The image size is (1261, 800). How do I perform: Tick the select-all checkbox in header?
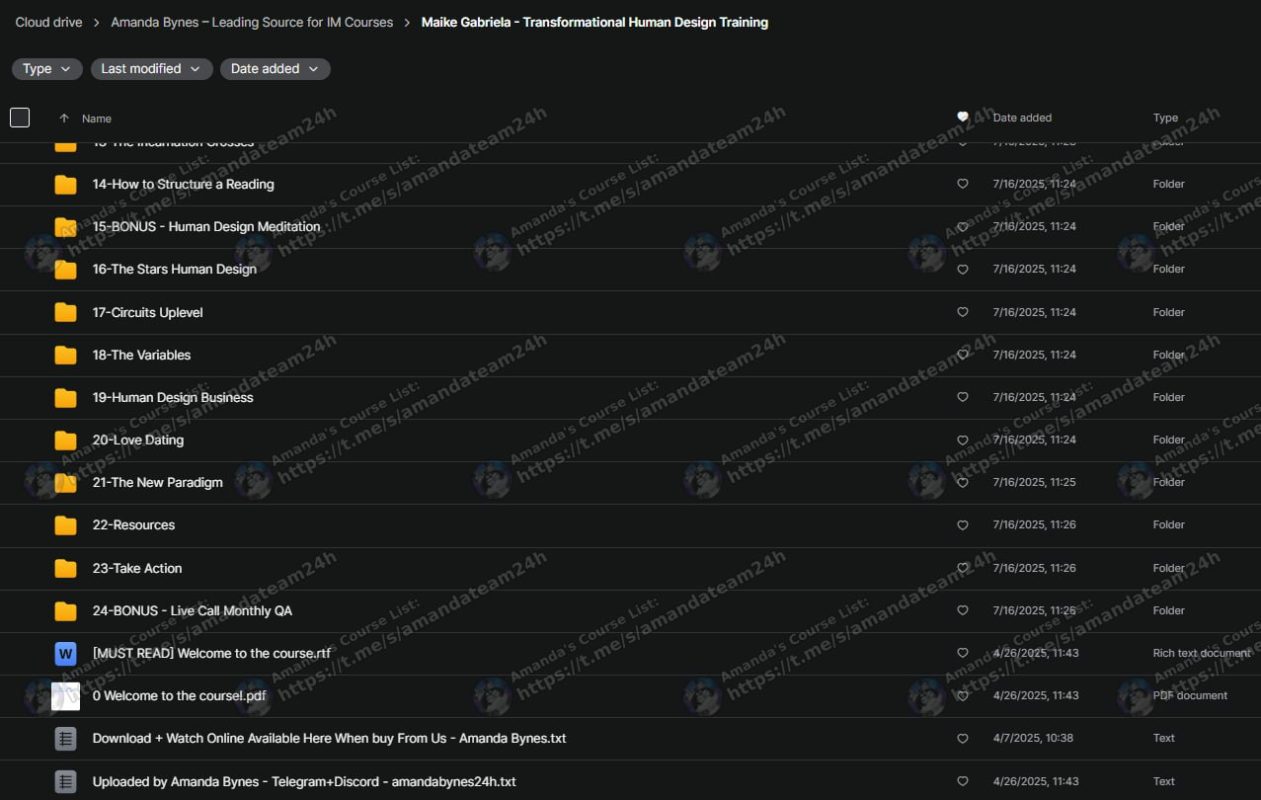(20, 118)
